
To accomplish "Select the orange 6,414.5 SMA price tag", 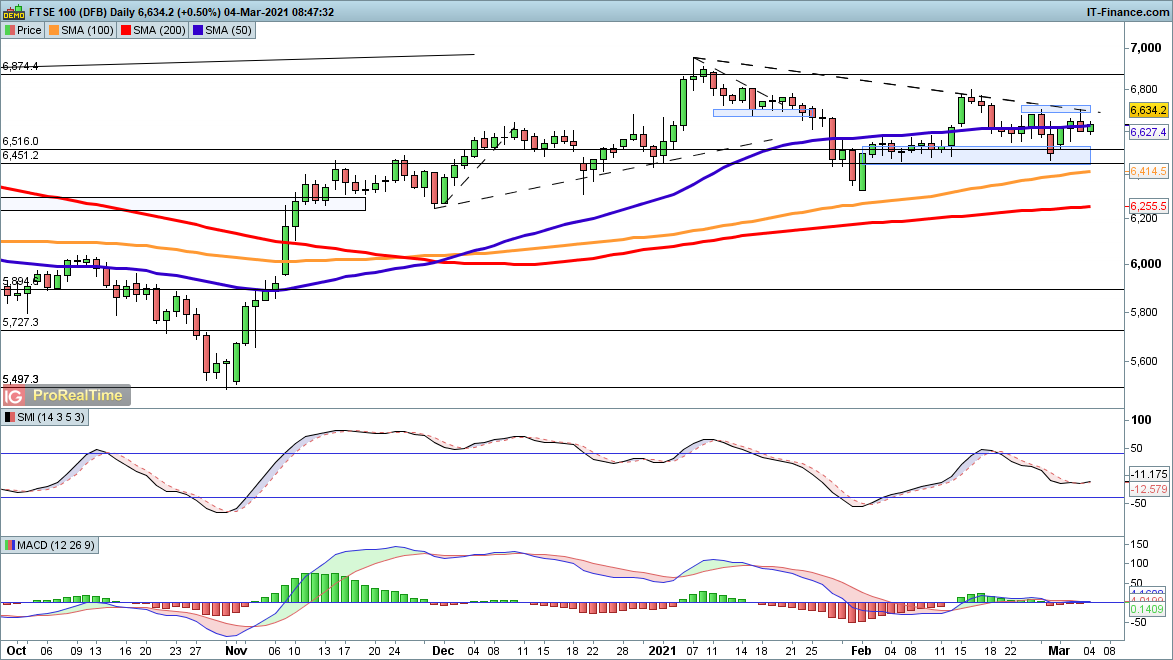I will tap(1148, 172).
